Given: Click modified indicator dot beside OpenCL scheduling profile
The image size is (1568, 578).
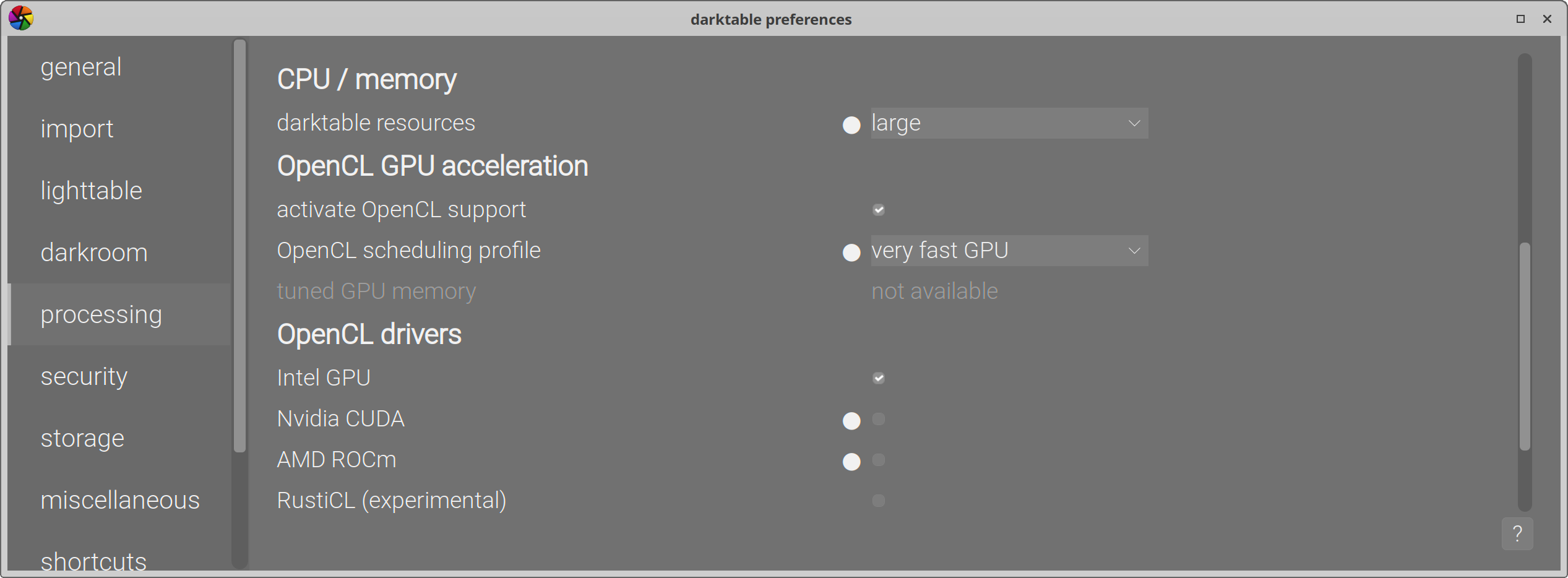Looking at the screenshot, I should [851, 252].
